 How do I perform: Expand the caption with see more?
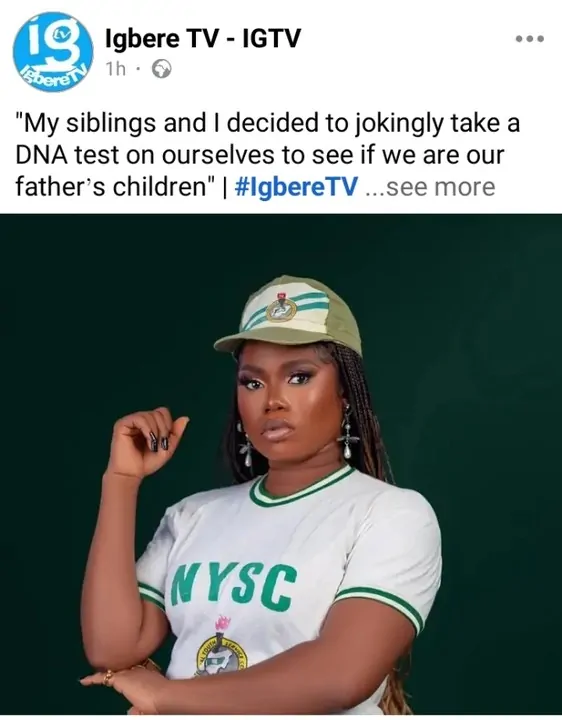tap(430, 187)
